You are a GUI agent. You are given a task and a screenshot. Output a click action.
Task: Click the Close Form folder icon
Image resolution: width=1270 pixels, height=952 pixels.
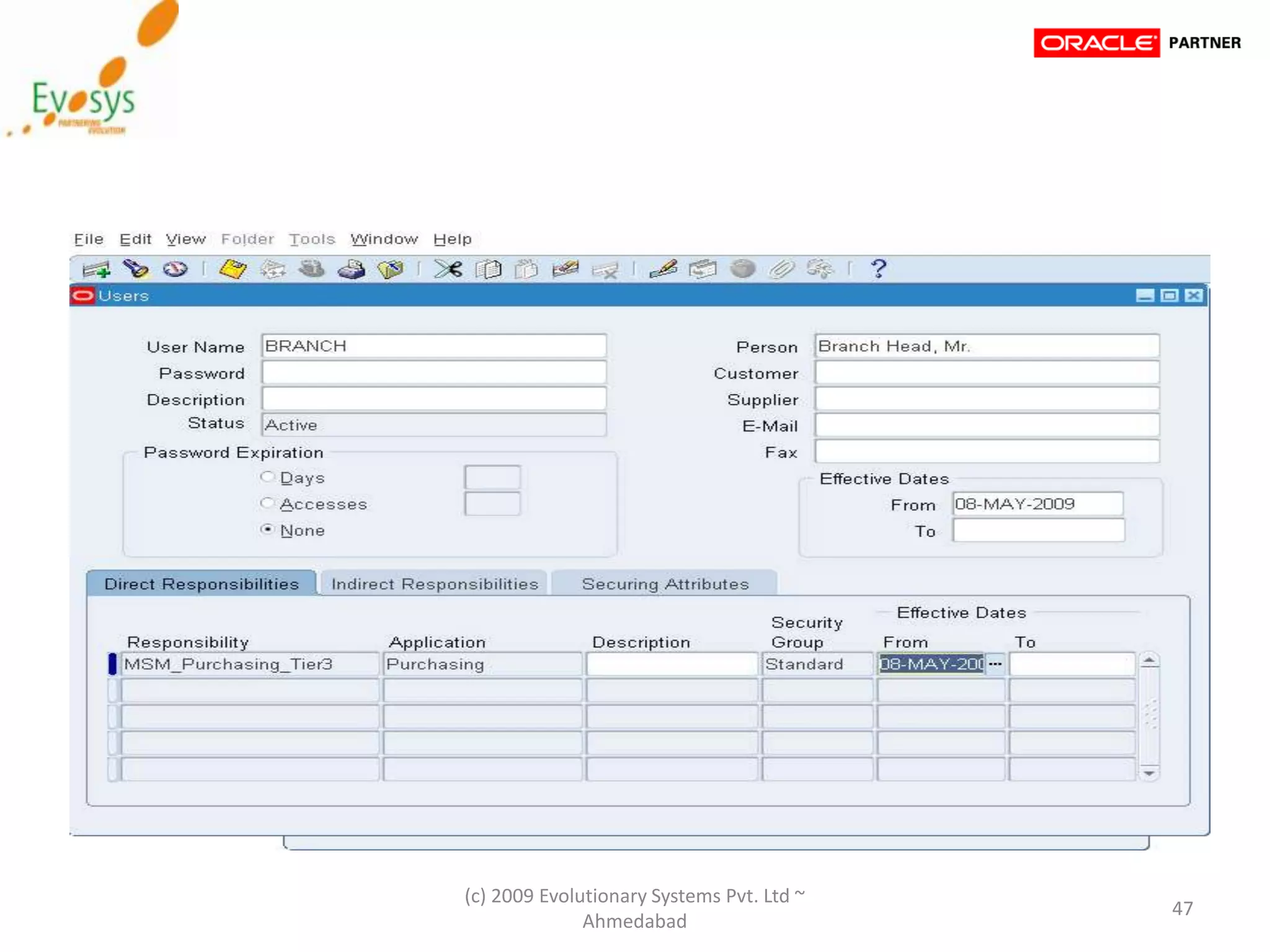(391, 269)
